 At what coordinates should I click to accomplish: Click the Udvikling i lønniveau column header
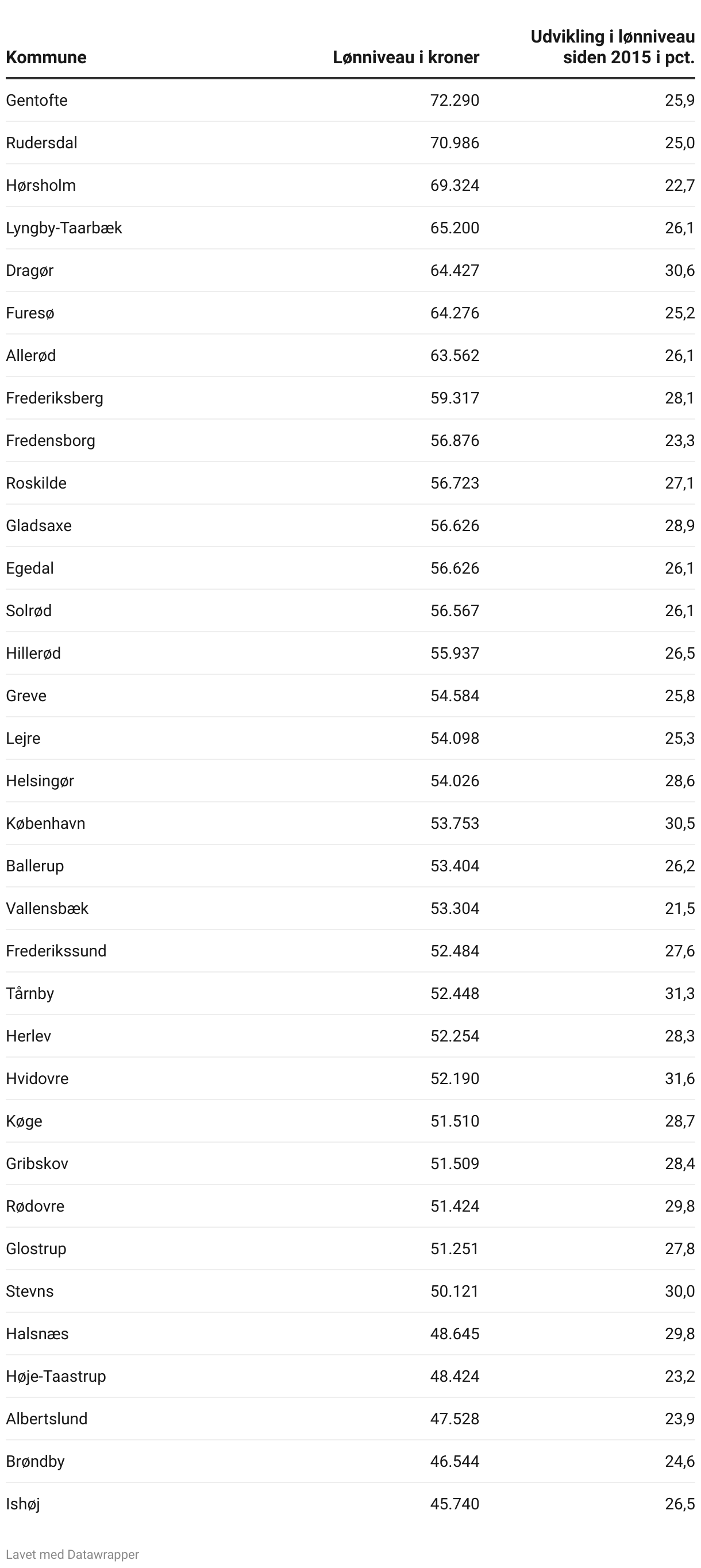pos(612,47)
